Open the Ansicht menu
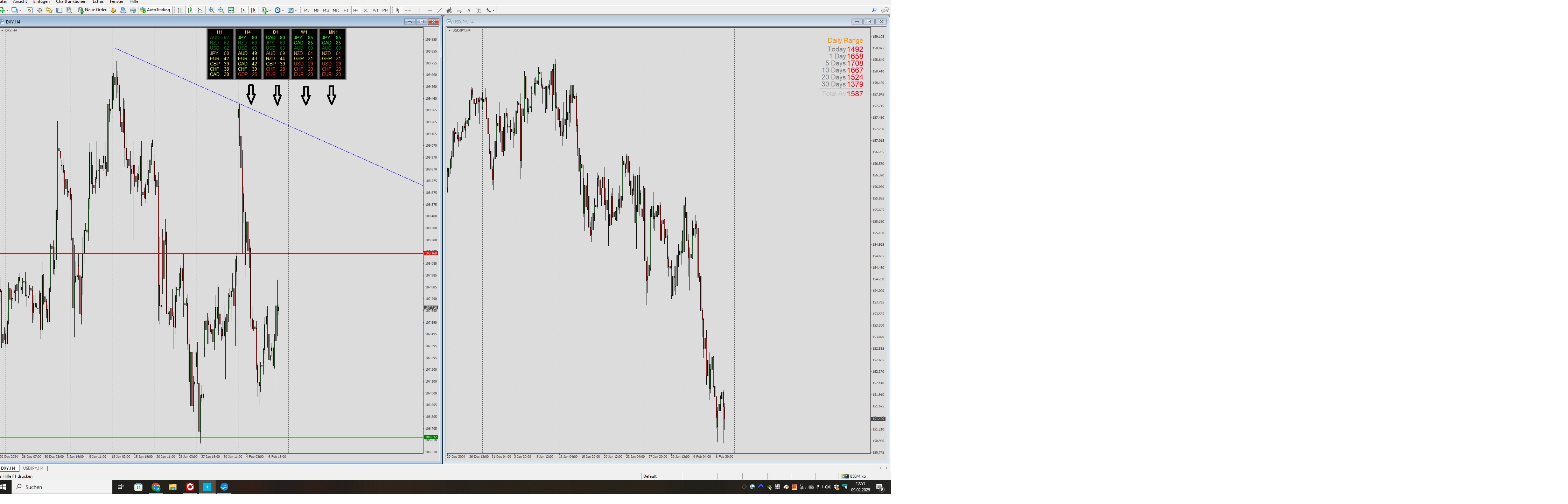 (x=20, y=2)
